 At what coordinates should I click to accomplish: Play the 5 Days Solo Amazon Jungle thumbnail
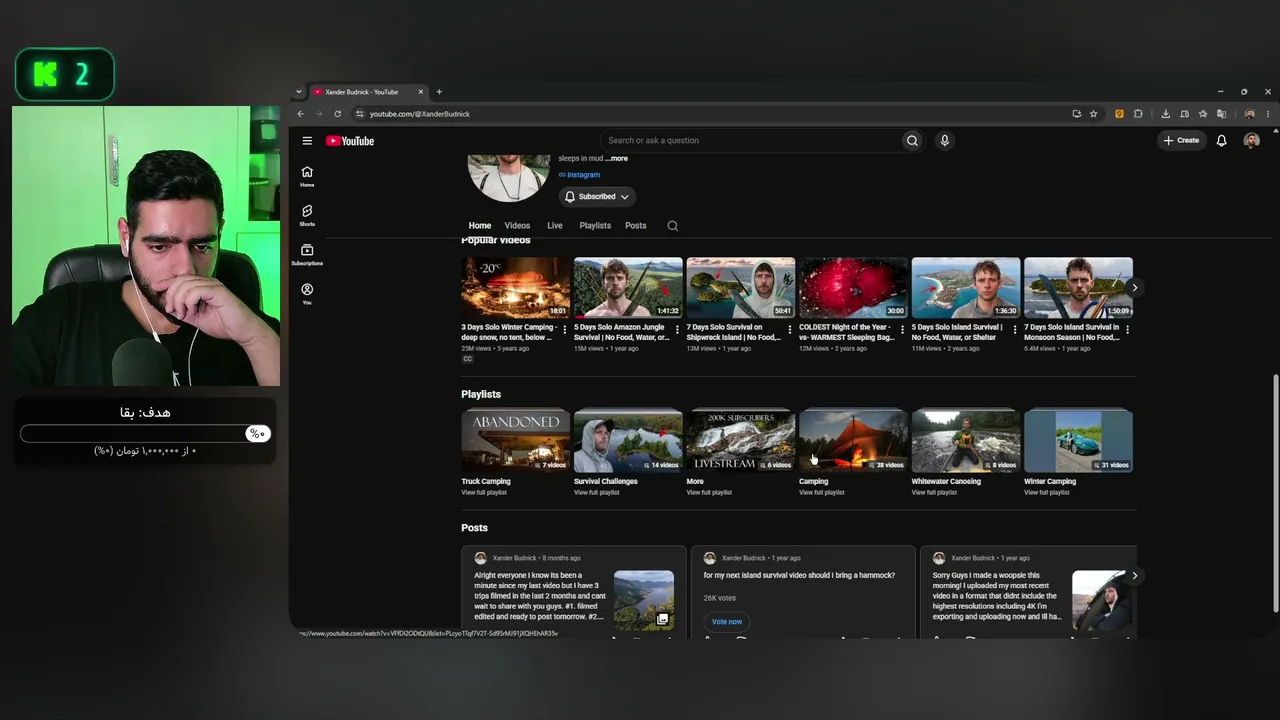(x=628, y=288)
